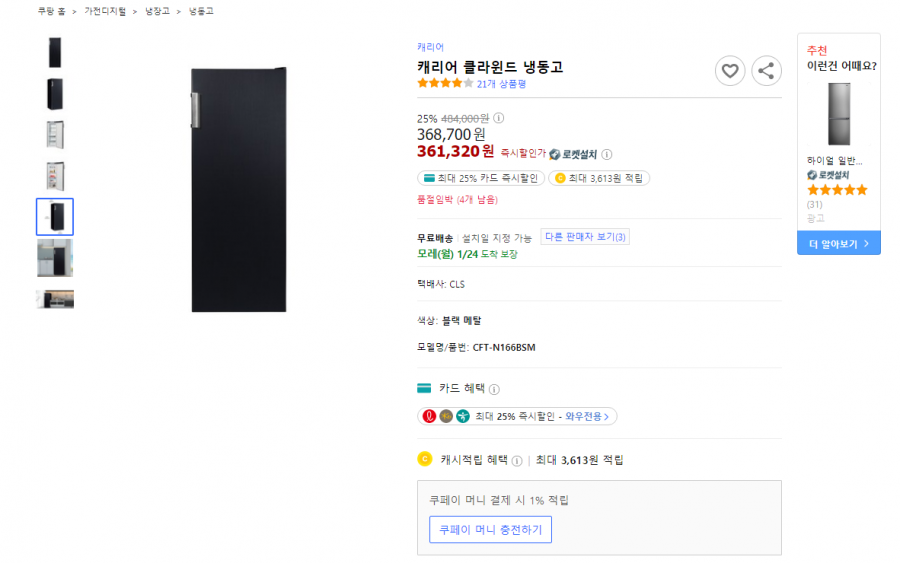Click the heart wishlist icon
900x563 pixels.
(x=730, y=71)
